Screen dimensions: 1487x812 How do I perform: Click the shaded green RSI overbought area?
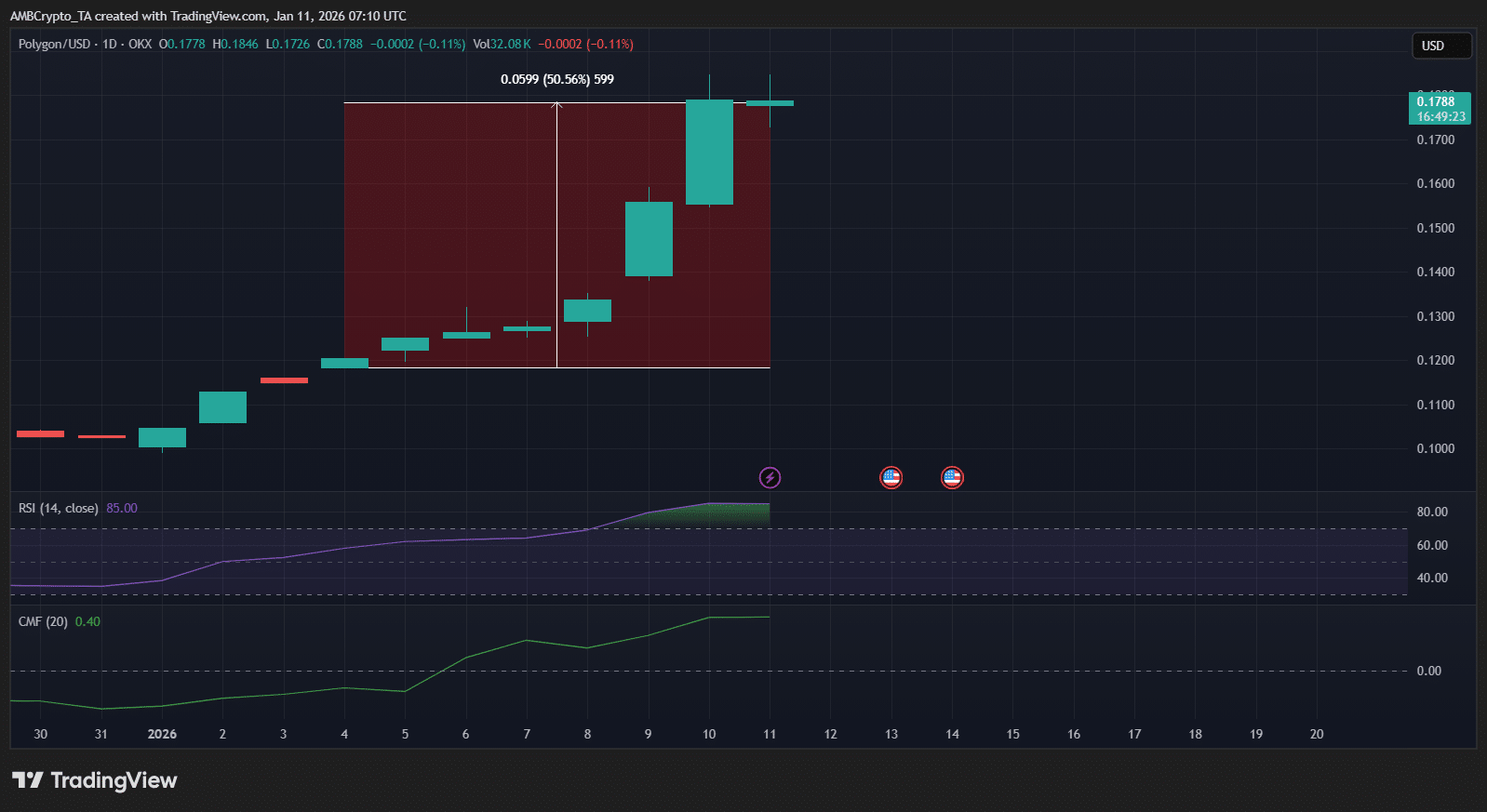(x=717, y=514)
